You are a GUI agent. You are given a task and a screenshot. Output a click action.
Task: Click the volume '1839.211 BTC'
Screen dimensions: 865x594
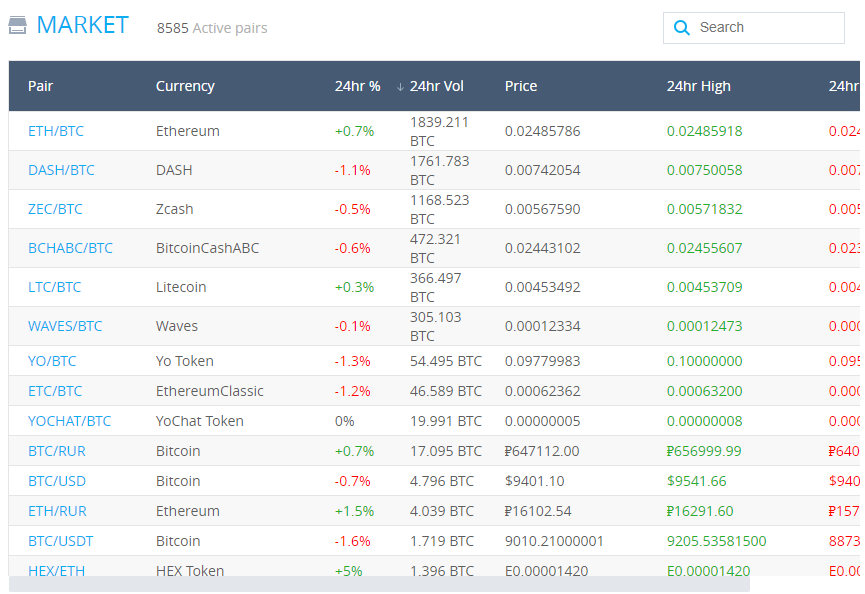tap(439, 131)
